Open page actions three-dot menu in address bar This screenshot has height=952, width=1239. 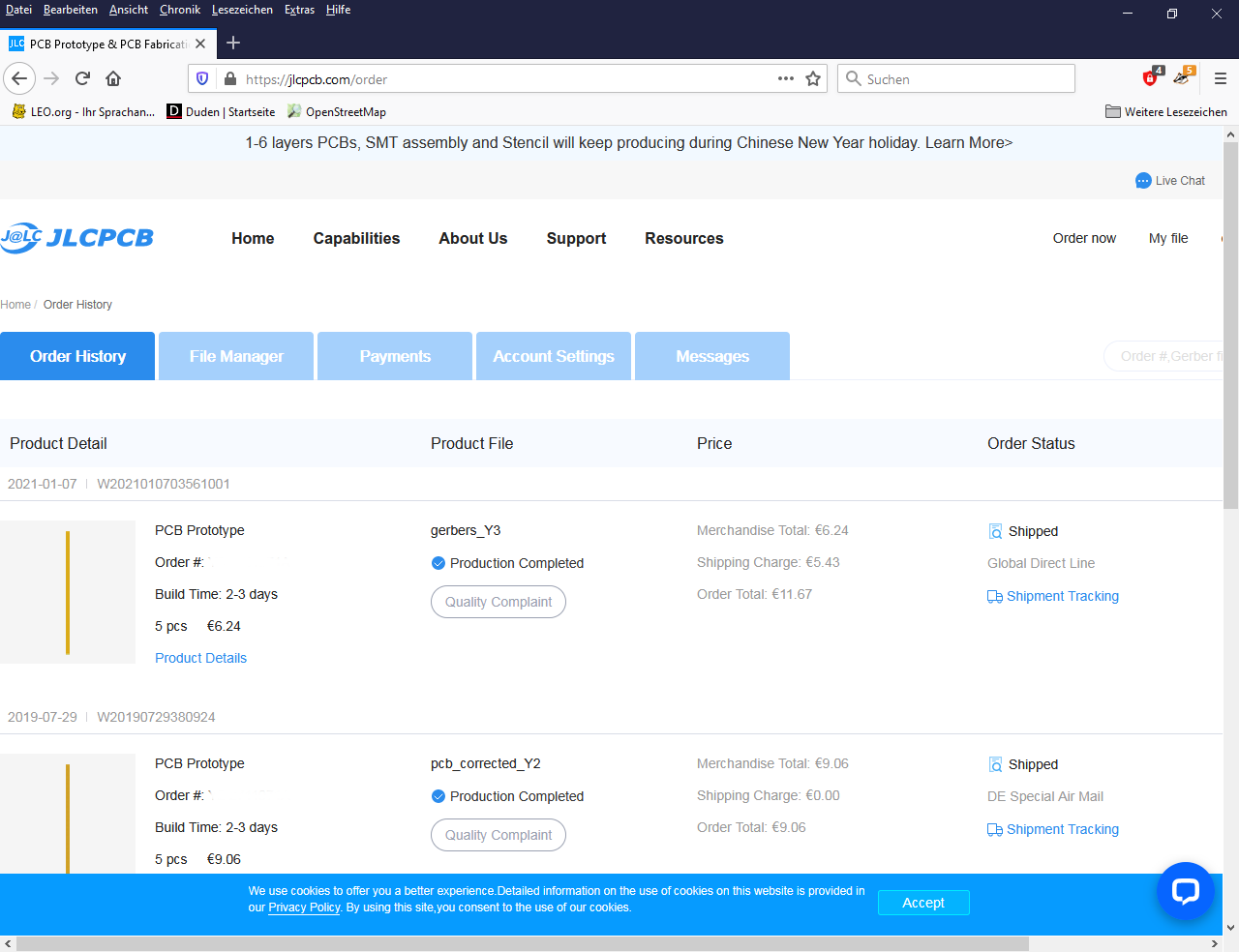click(786, 78)
